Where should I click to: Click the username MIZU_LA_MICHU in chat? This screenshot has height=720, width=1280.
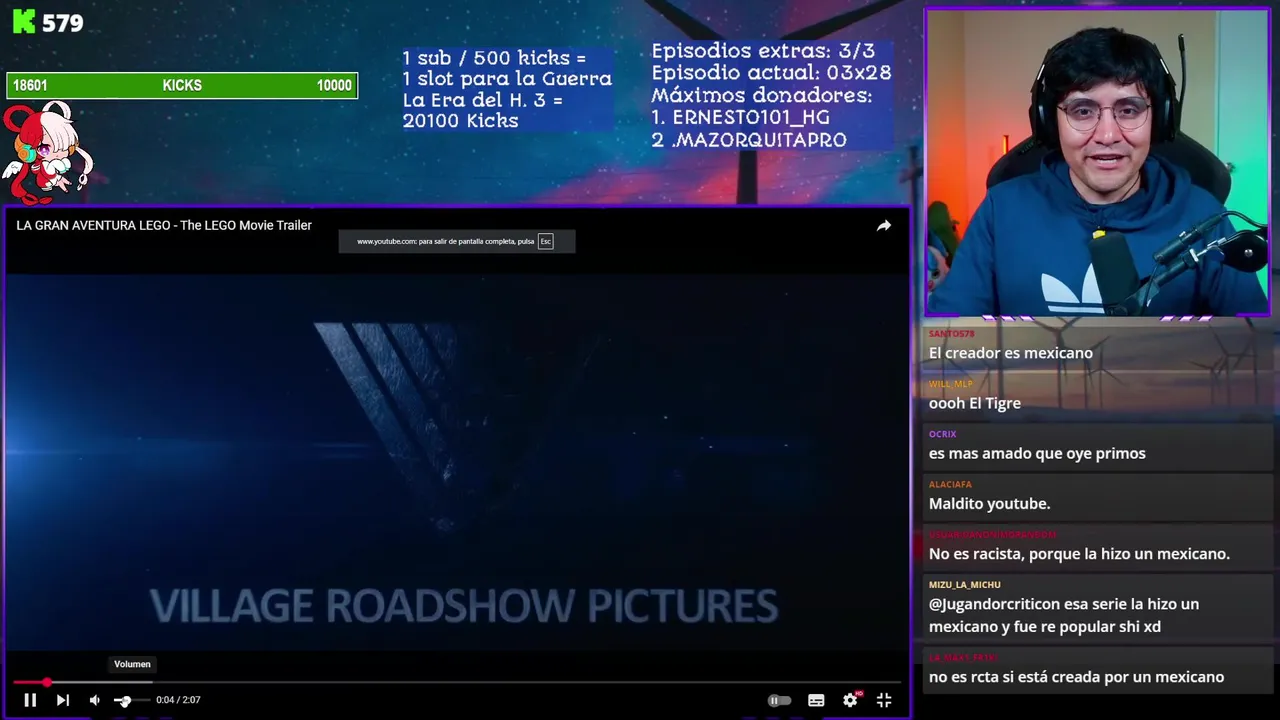pyautogui.click(x=964, y=585)
